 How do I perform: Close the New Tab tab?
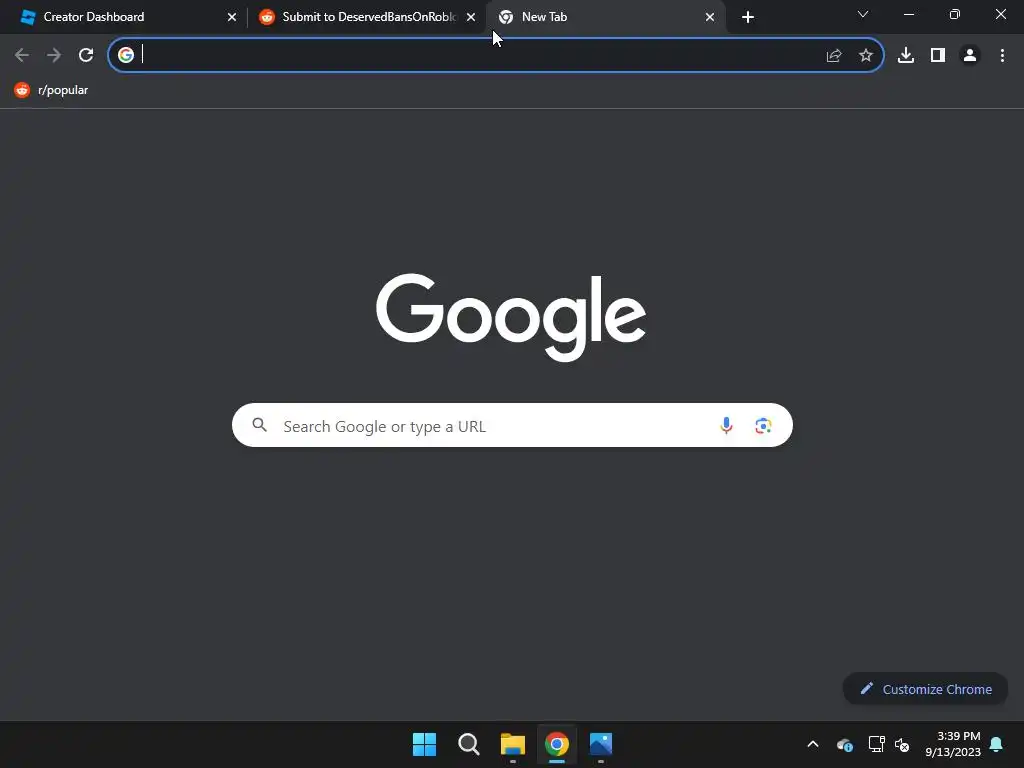[710, 17]
